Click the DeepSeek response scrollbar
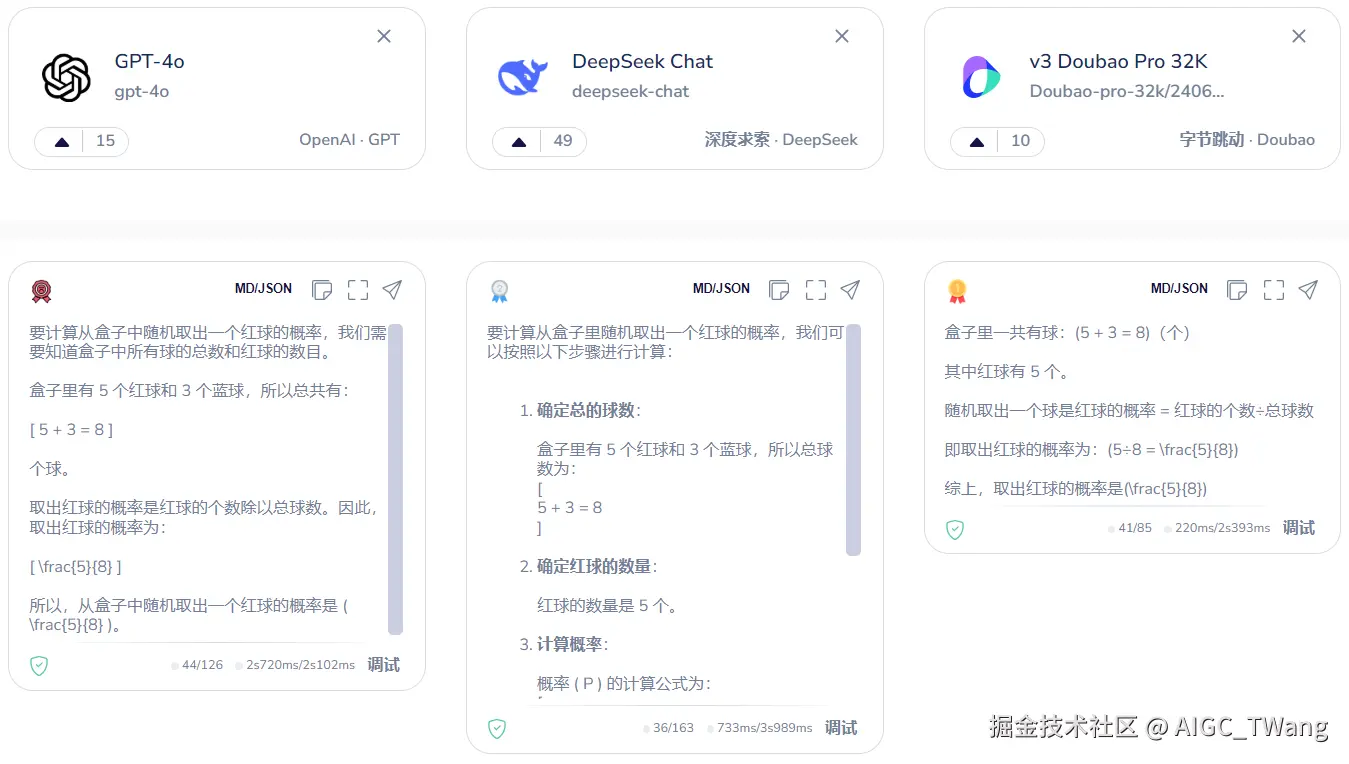The width and height of the screenshot is (1349, 764). [x=853, y=439]
